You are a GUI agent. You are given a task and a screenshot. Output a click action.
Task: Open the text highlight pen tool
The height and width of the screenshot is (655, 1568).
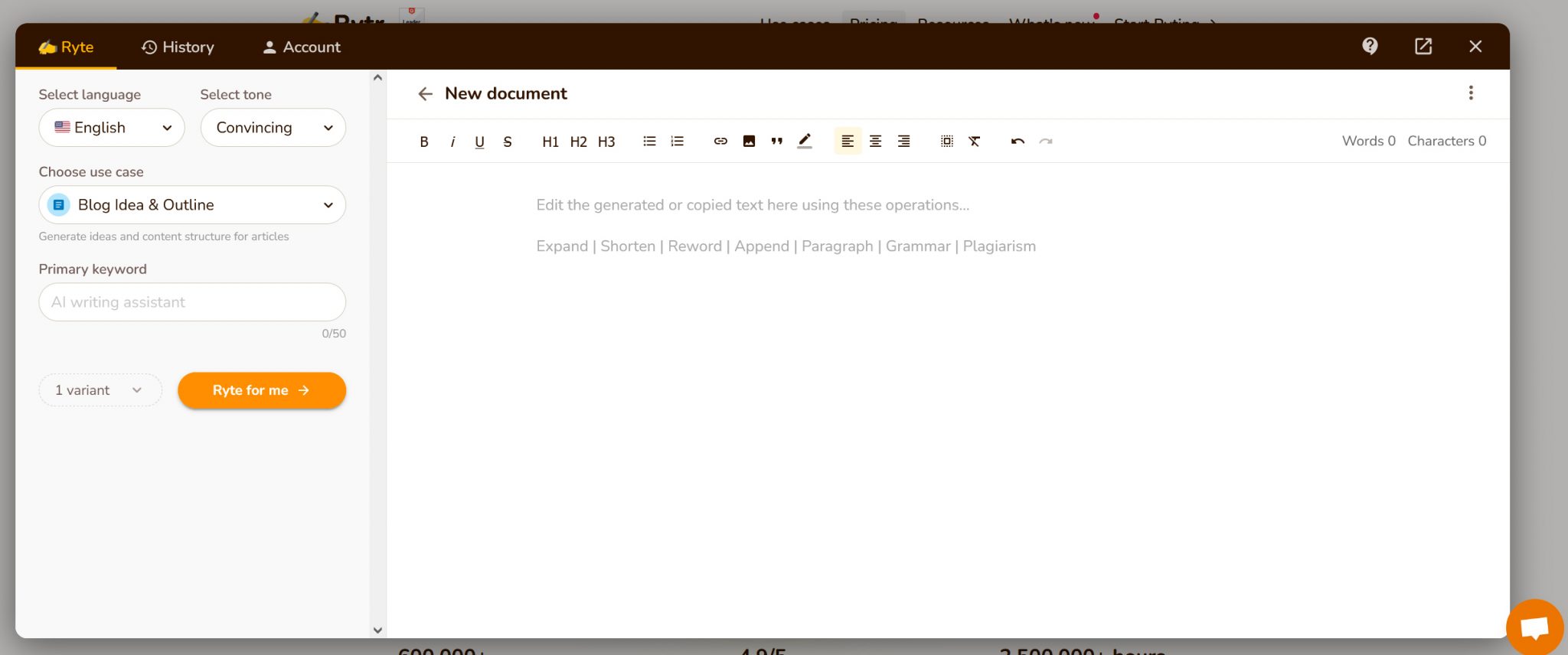click(x=805, y=141)
